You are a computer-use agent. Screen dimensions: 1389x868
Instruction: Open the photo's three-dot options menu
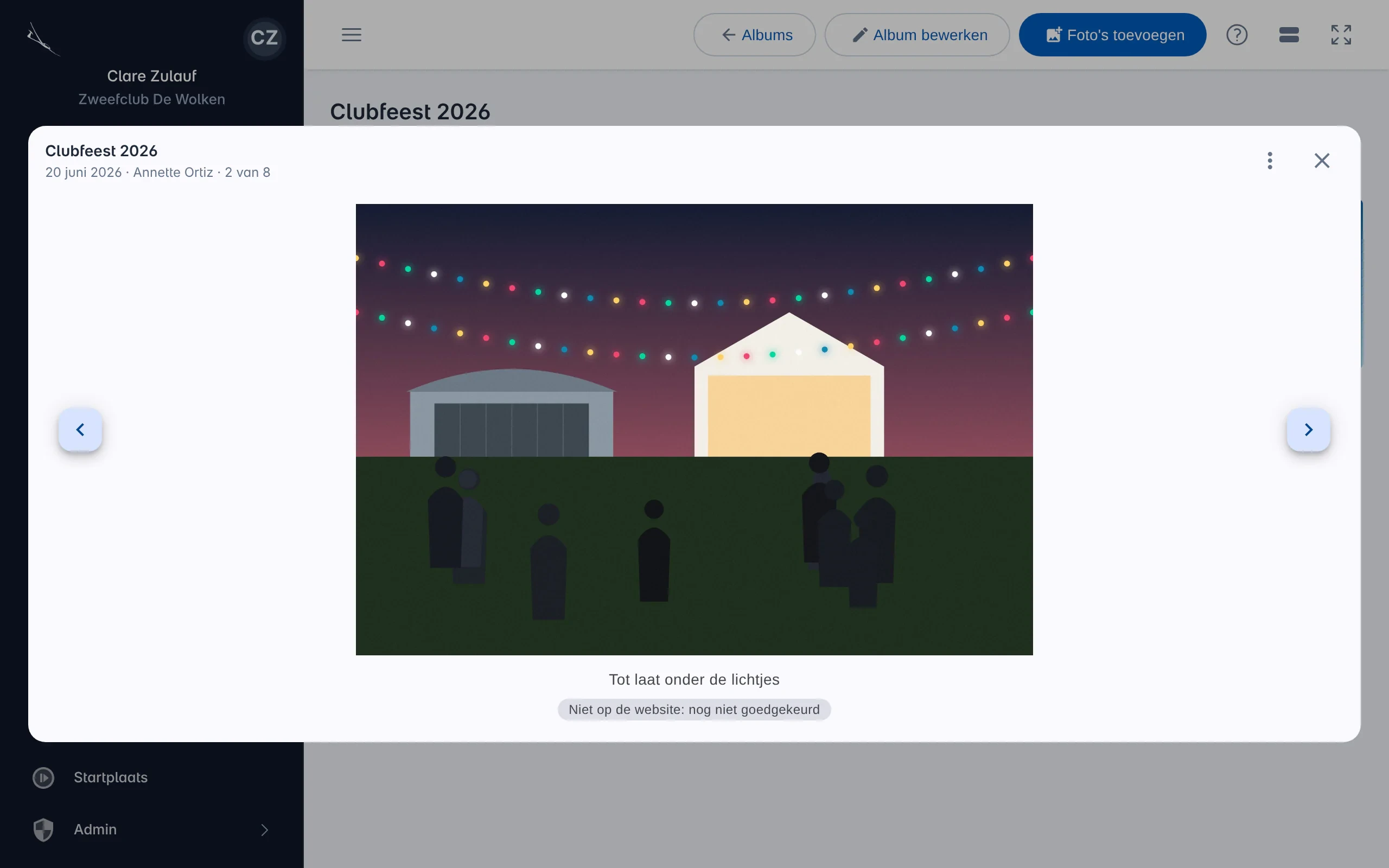[1270, 161]
